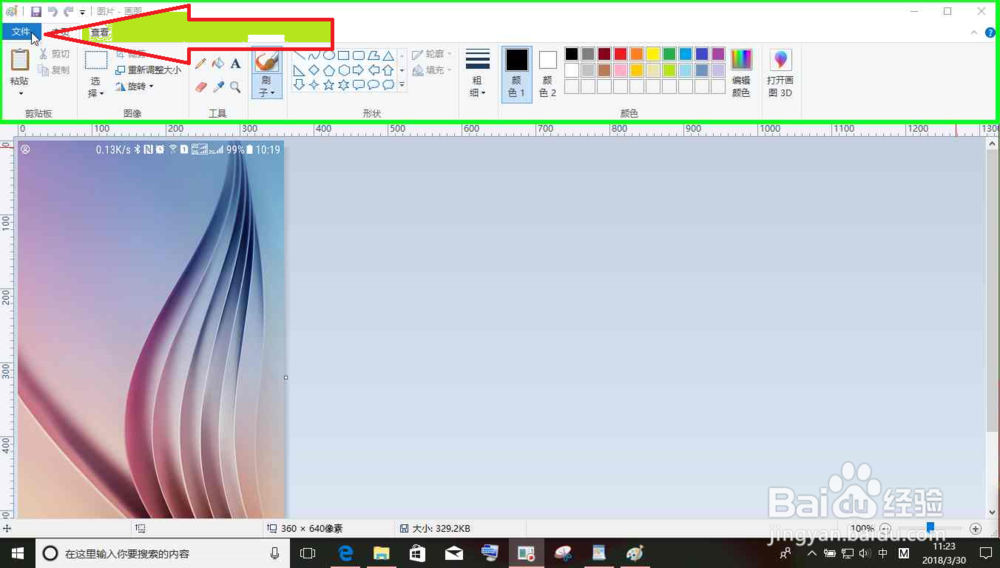Open the 旋转 (Rotate) dropdown
The image size is (1000, 568).
click(135, 86)
